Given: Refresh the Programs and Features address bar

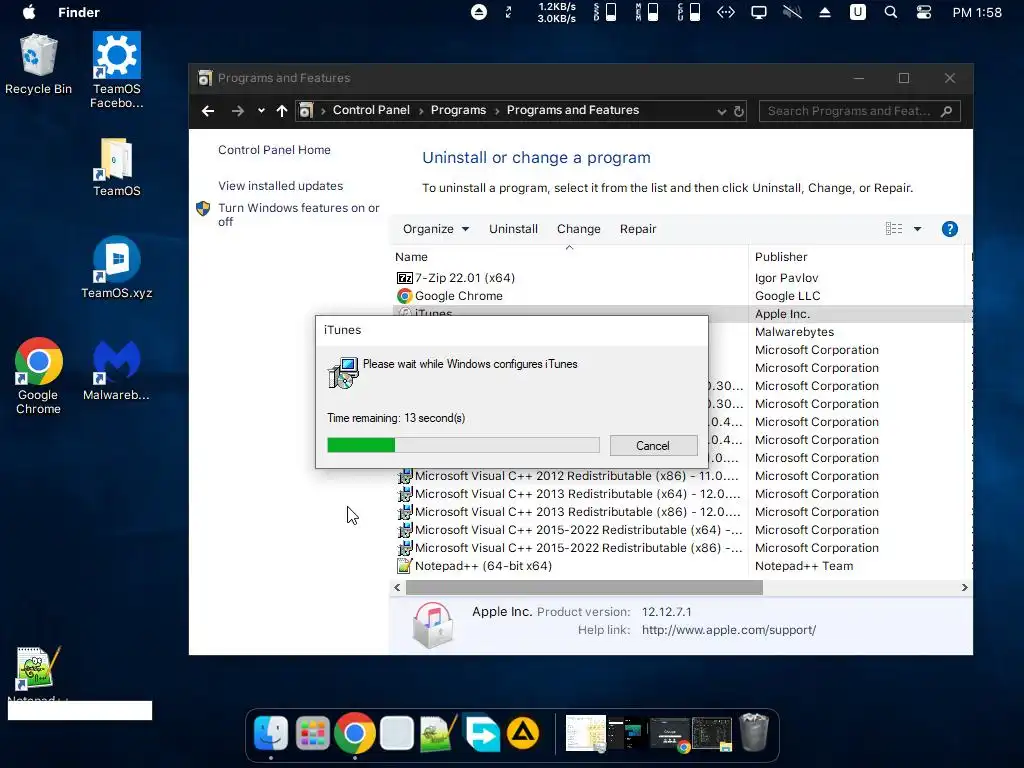Looking at the screenshot, I should click(739, 111).
